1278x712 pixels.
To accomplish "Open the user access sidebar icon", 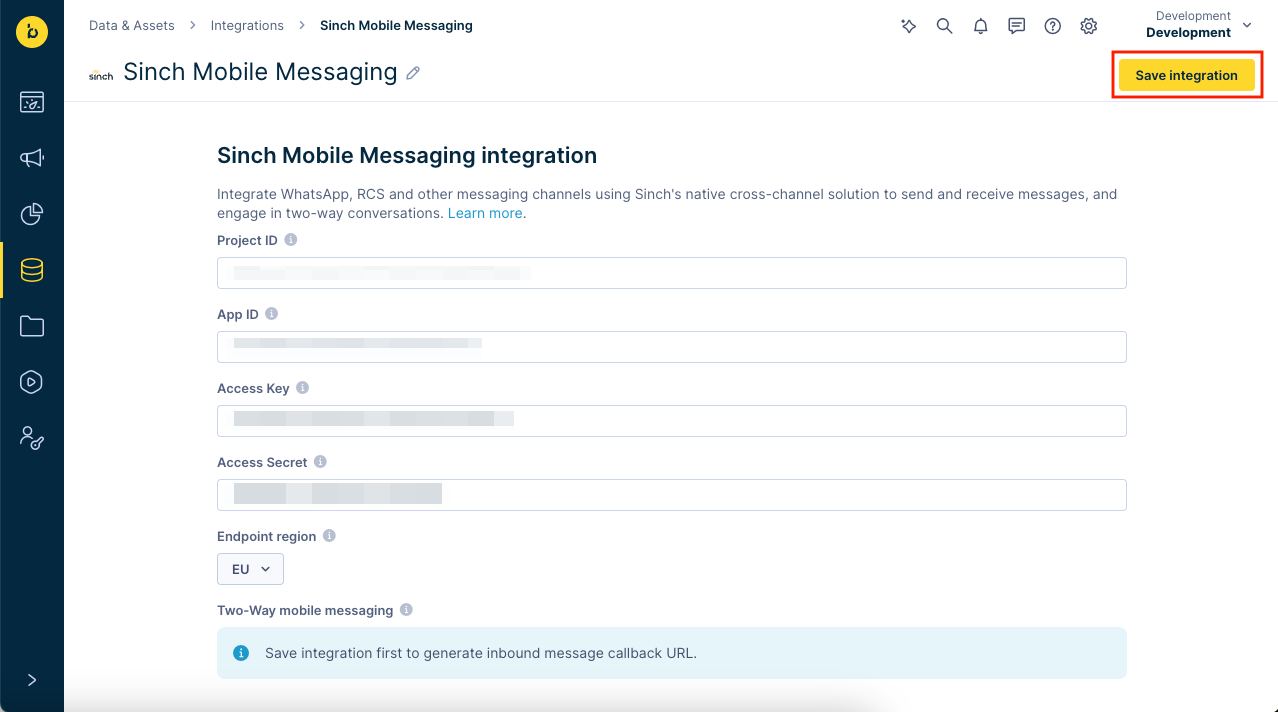I will 32,438.
